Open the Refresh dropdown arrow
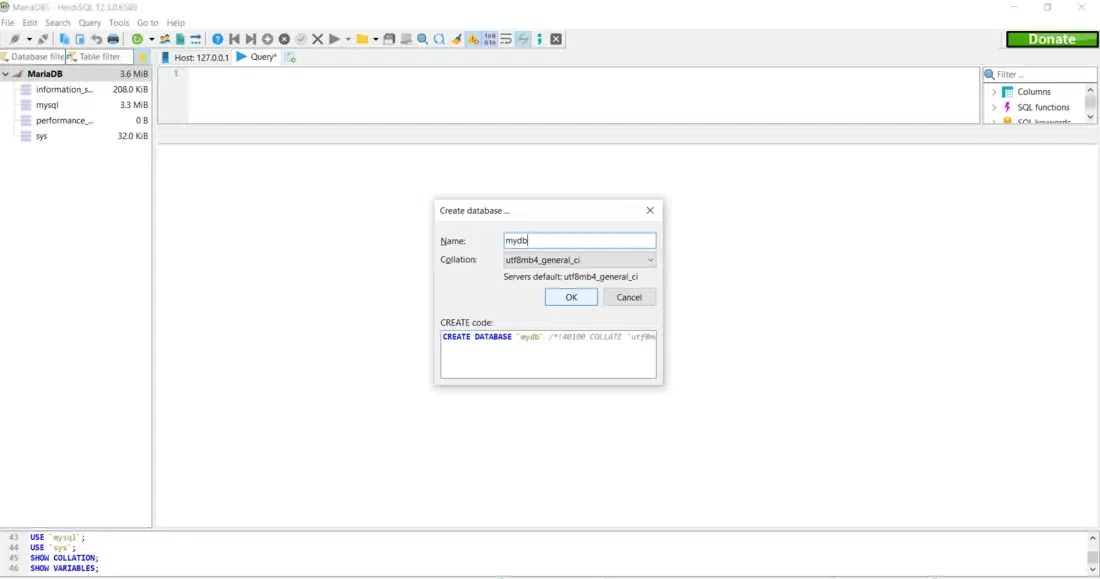The width and height of the screenshot is (1100, 579). pyautogui.click(x=151, y=39)
